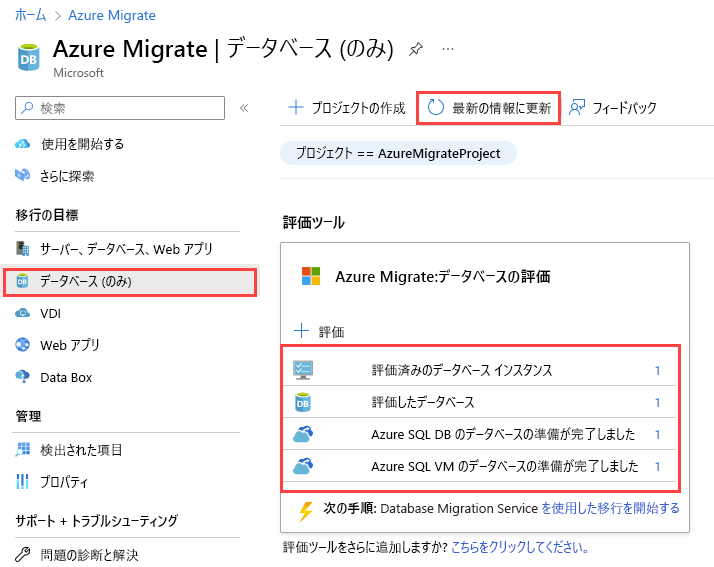Click the magnifier icon in search box

(x=27, y=108)
